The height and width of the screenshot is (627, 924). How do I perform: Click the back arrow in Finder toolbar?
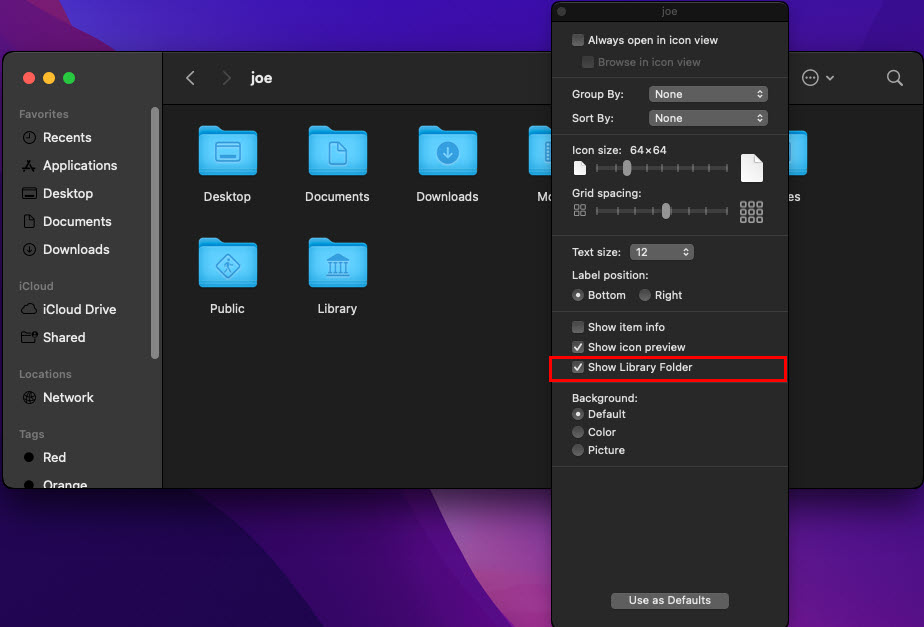tap(190, 78)
